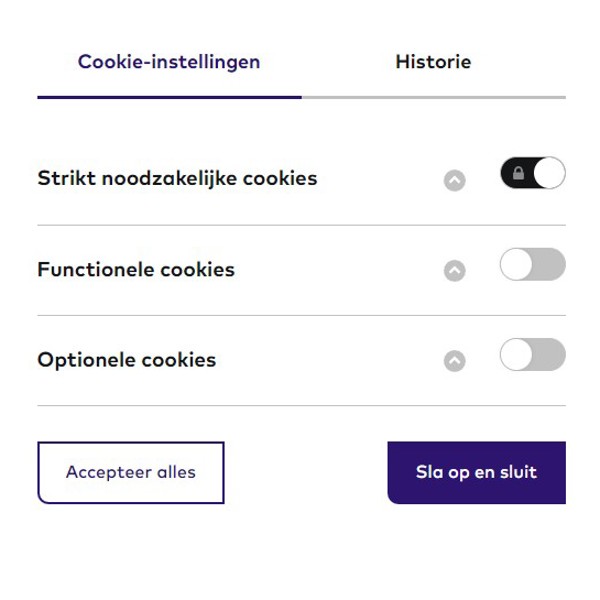Click white knob of the Optionele cookies switch
This screenshot has width=600, height=600.
click(x=517, y=355)
